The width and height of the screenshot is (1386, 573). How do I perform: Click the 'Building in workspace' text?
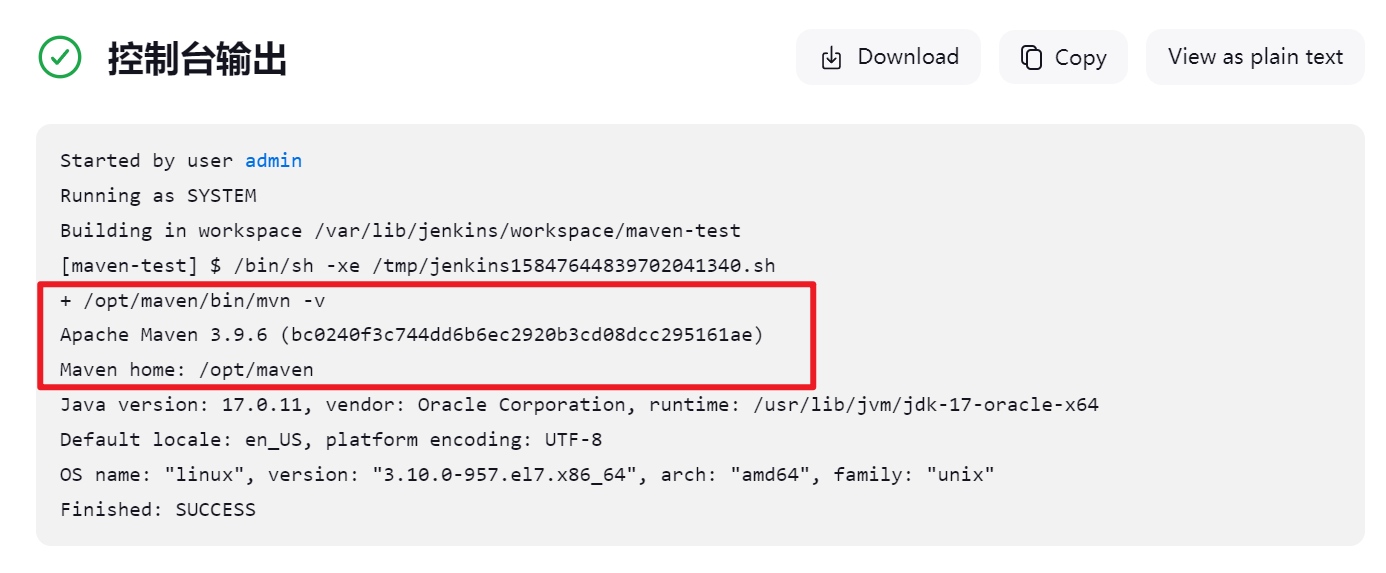[x=181, y=231]
